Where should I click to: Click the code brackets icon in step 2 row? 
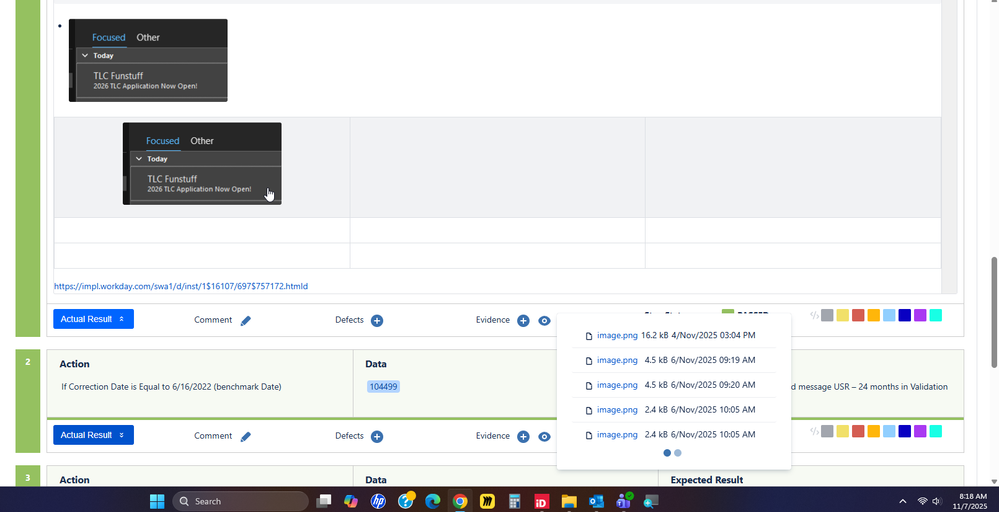pyautogui.click(x=814, y=431)
